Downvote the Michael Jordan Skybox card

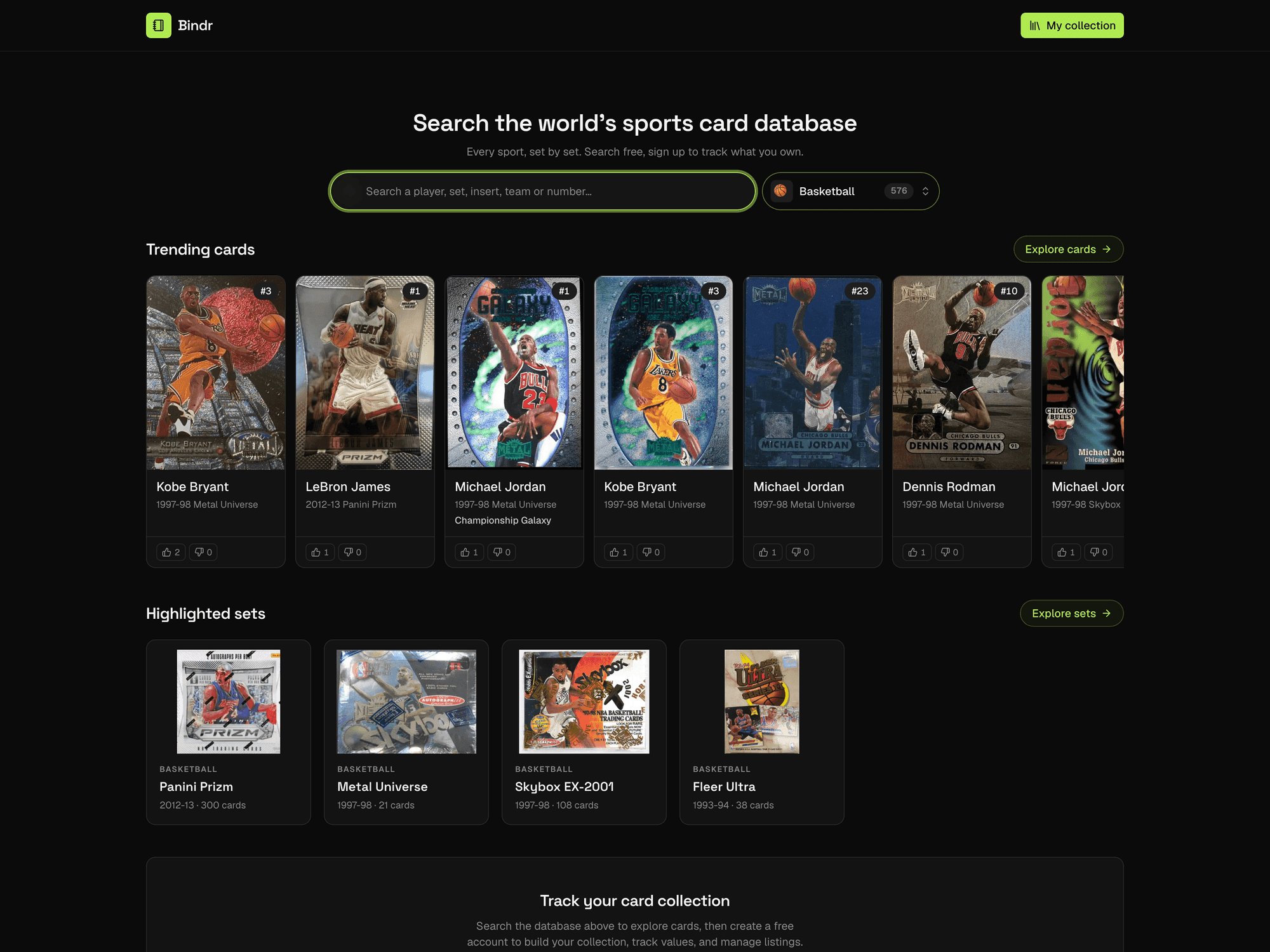click(x=1099, y=552)
